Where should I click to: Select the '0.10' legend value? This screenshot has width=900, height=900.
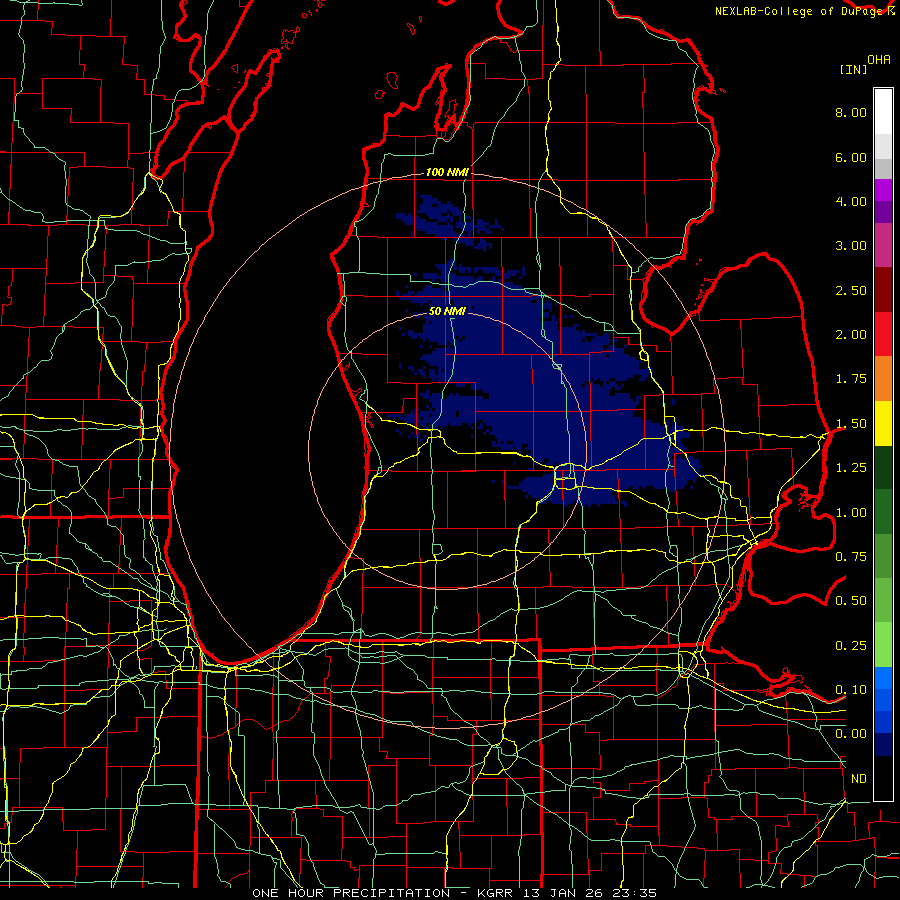click(851, 690)
